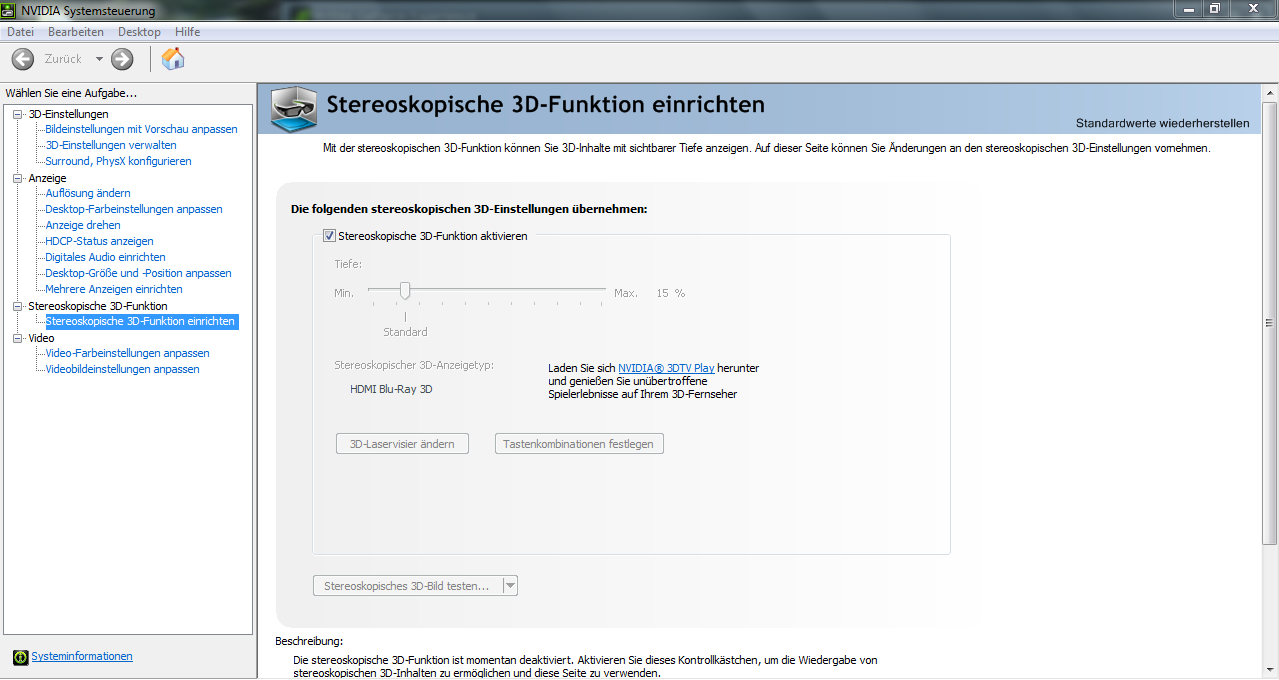Open NVIDIA 3DTV Play link

coord(666,368)
